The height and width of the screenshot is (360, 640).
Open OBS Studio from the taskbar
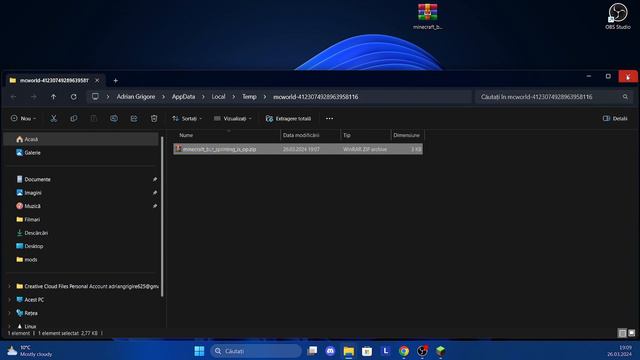pyautogui.click(x=422, y=351)
